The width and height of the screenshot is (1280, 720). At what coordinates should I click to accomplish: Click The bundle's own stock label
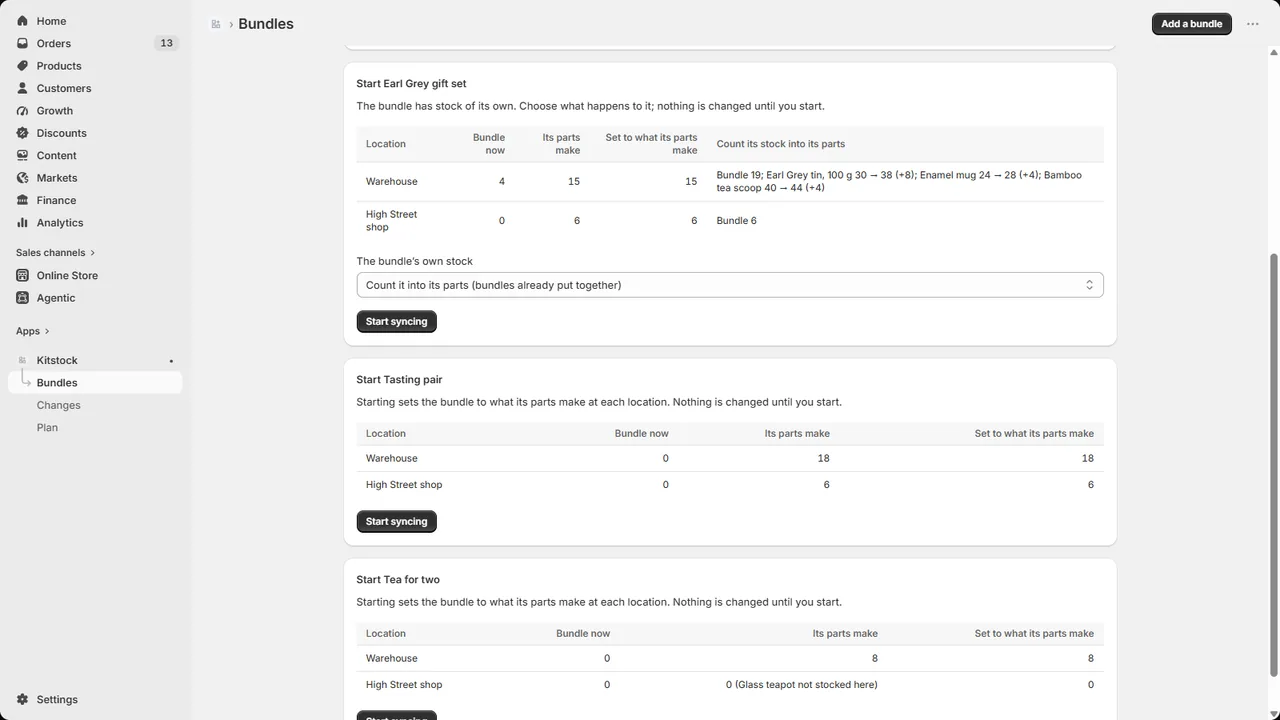click(415, 261)
